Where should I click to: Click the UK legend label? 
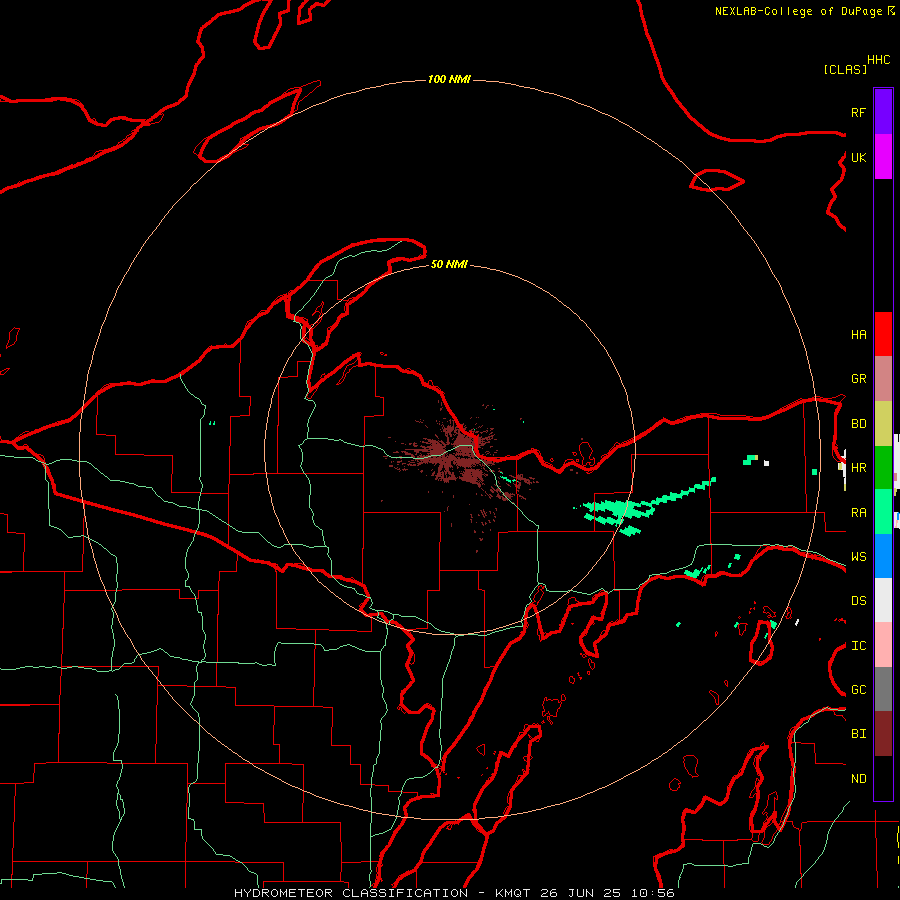858,157
